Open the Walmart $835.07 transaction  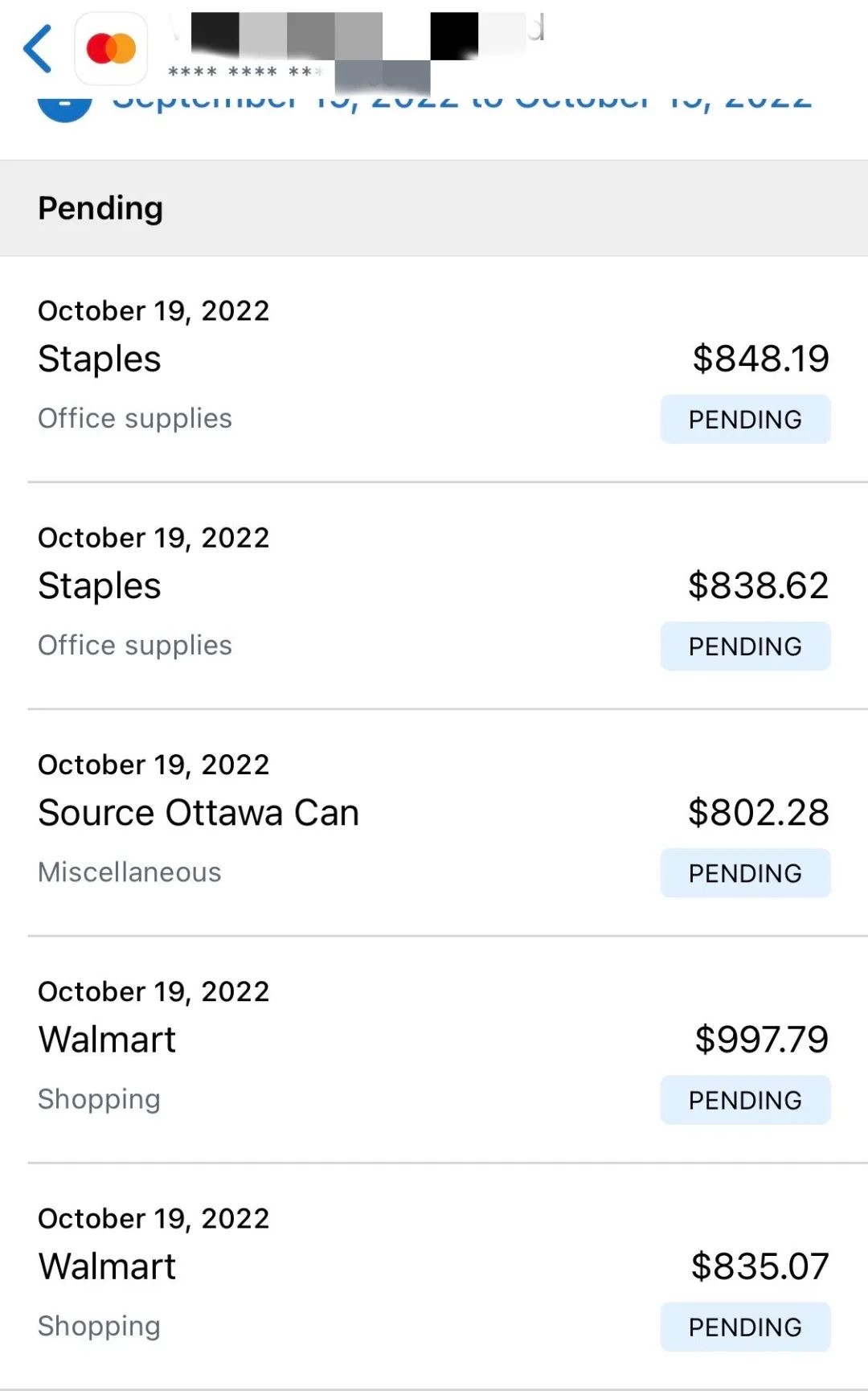pos(434,1277)
